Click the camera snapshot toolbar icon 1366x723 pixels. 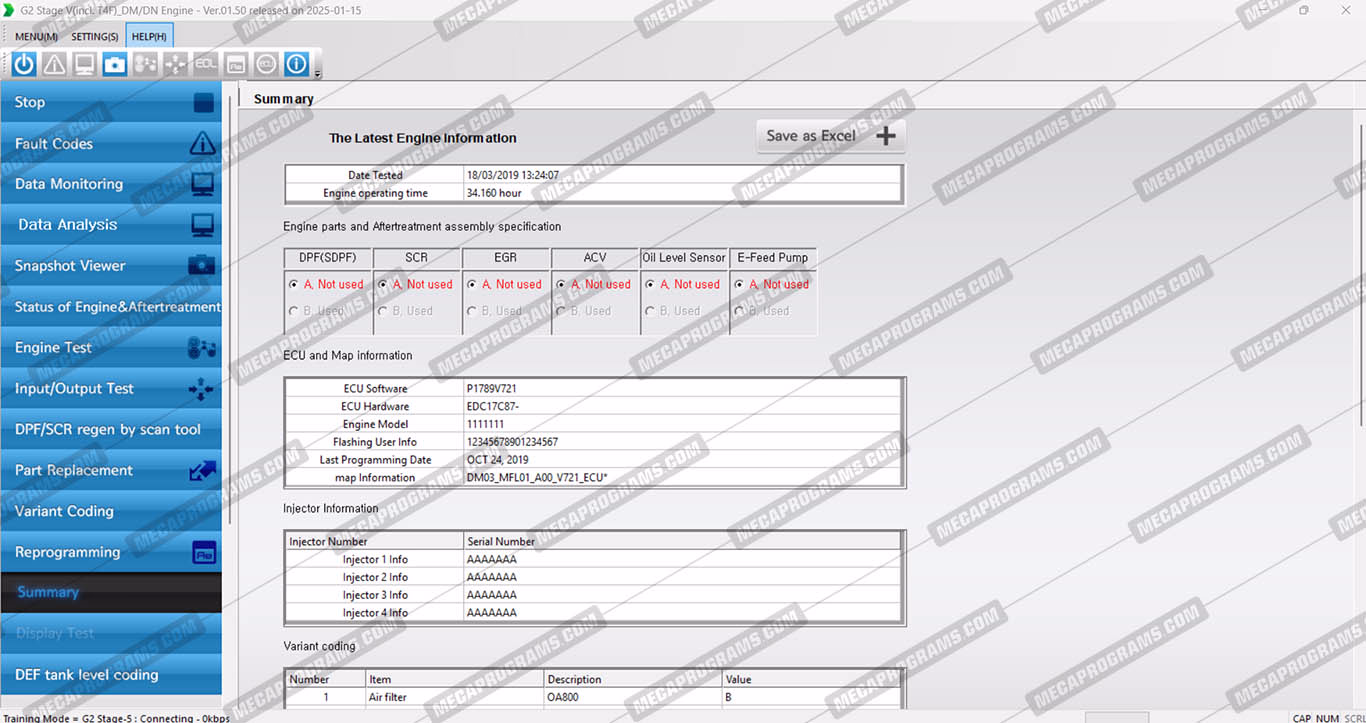click(115, 65)
